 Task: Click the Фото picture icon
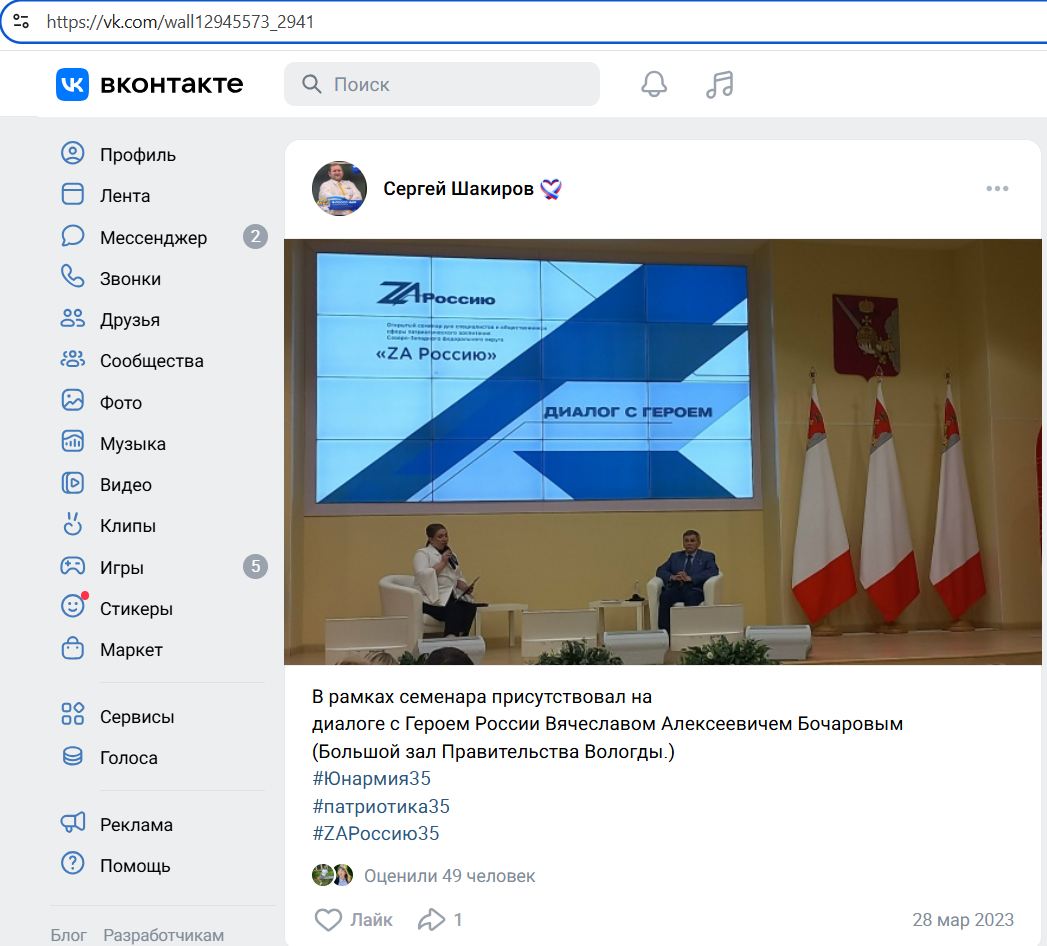(73, 401)
